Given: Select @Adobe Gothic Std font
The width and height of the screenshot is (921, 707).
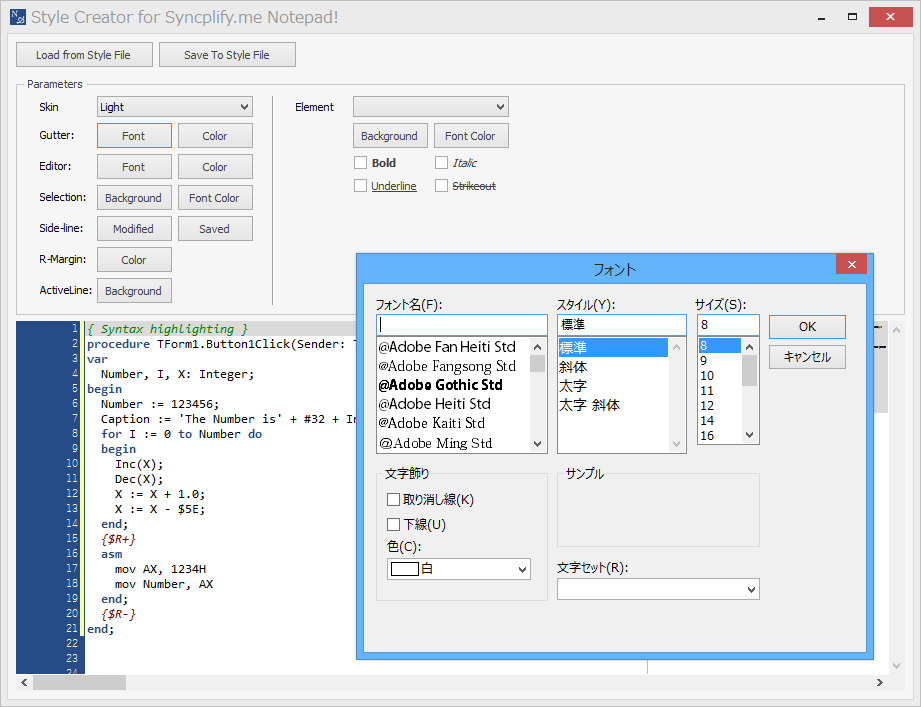Looking at the screenshot, I should pos(441,385).
